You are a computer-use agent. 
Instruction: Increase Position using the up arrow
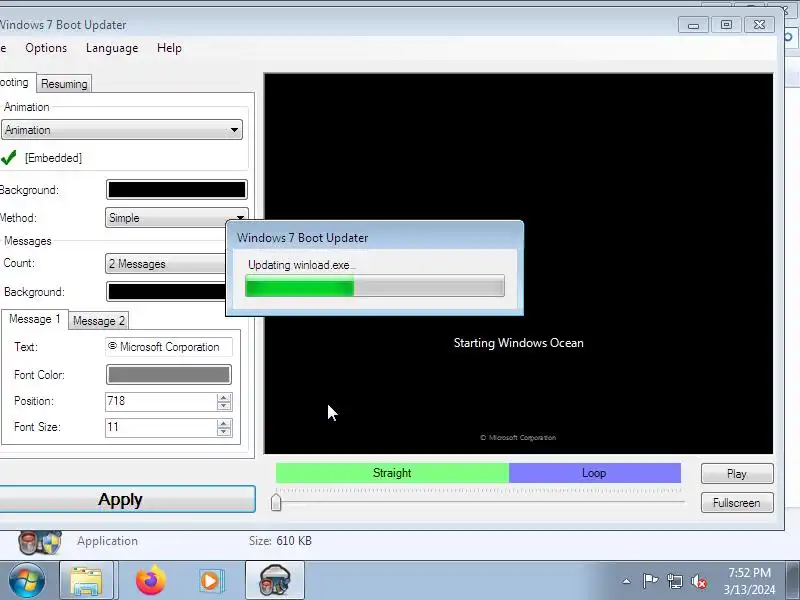click(x=224, y=397)
